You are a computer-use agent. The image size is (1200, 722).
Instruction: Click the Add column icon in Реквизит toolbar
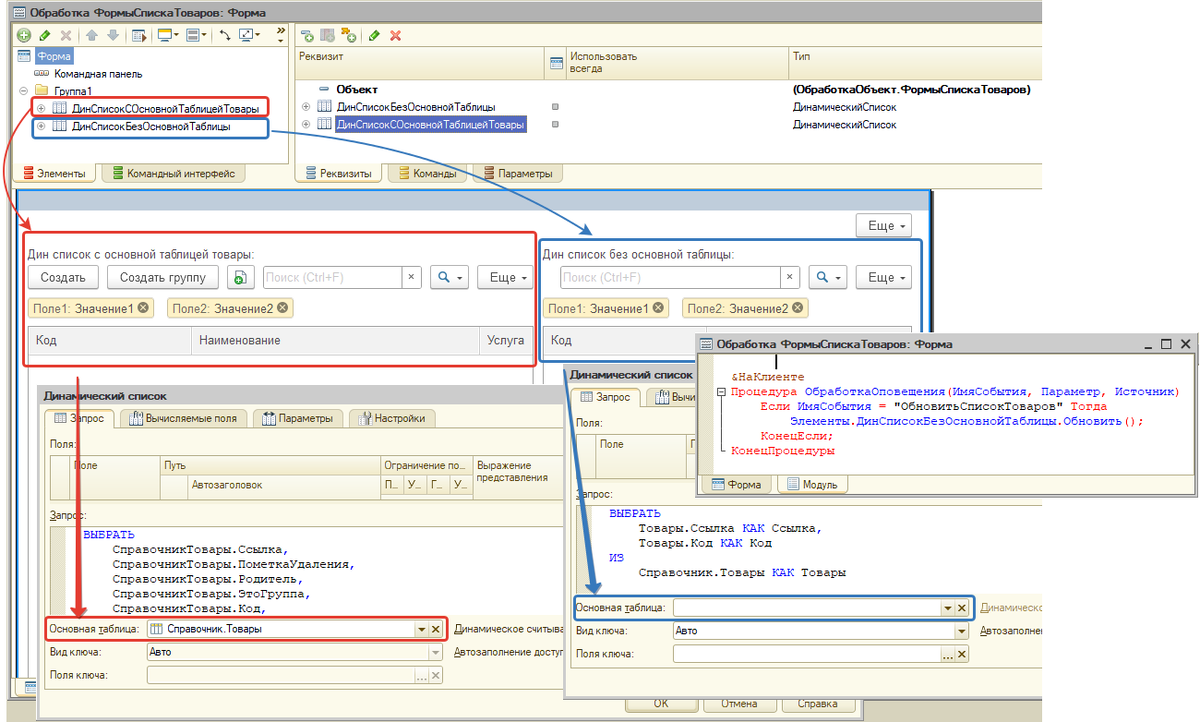pyautogui.click(x=327, y=35)
